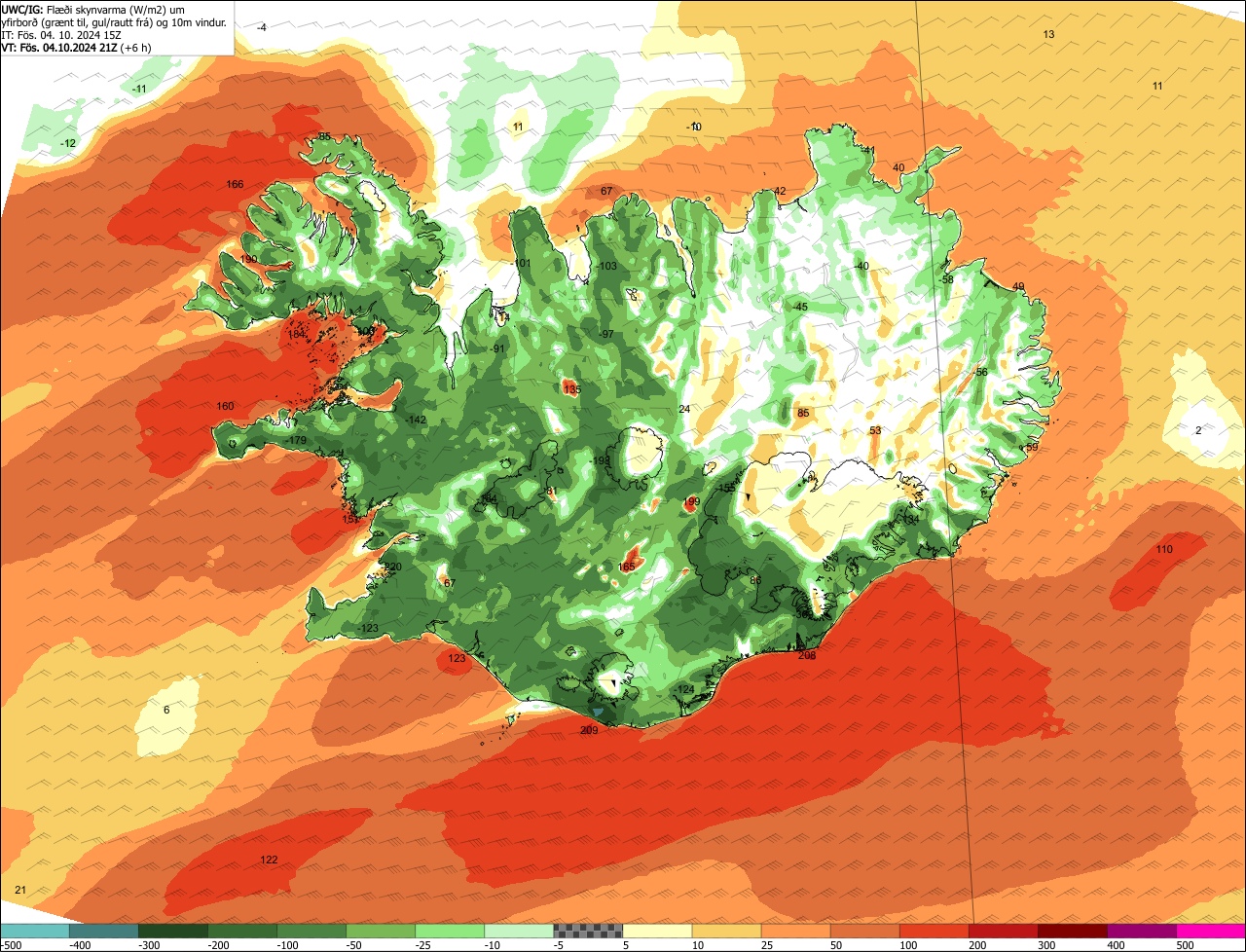Viewport: 1246px width, 952px height.
Task: Click the '-124' flux value label
Action: 685,690
